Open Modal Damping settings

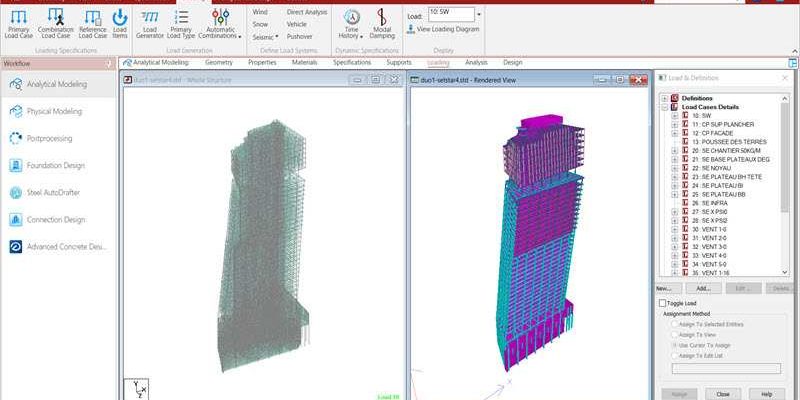pyautogui.click(x=382, y=23)
